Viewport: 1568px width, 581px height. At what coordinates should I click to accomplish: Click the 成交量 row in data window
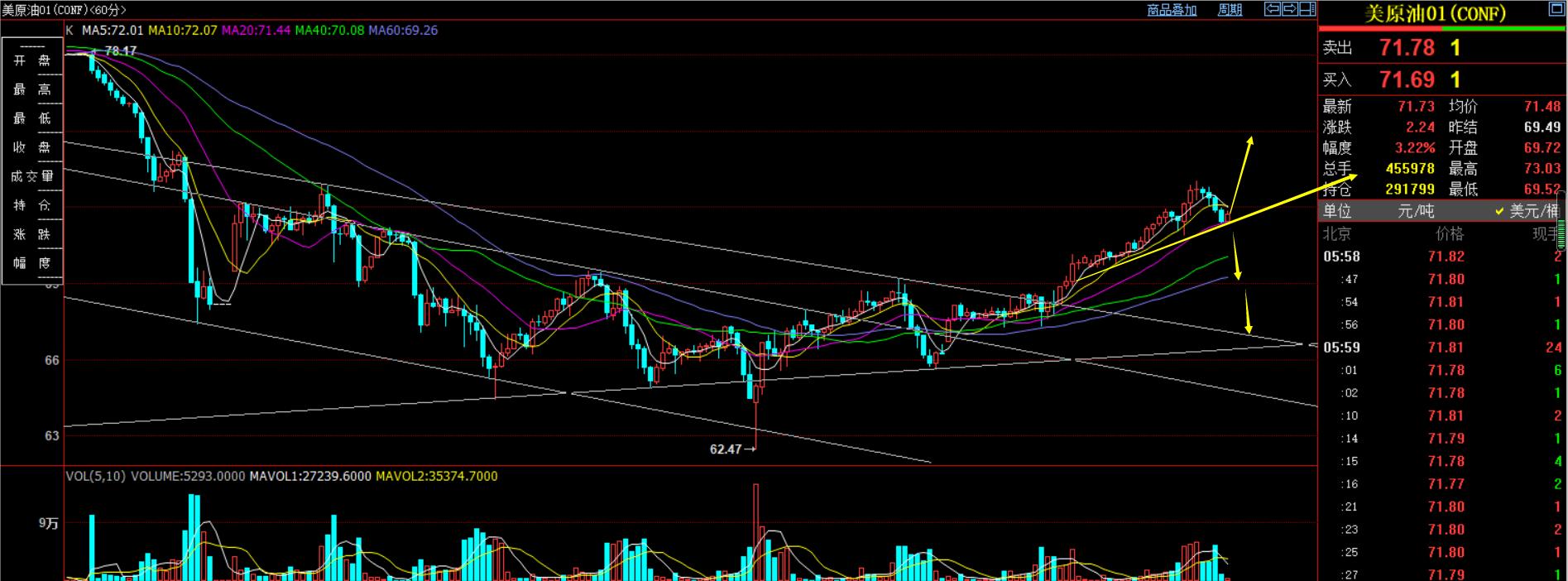click(x=32, y=176)
